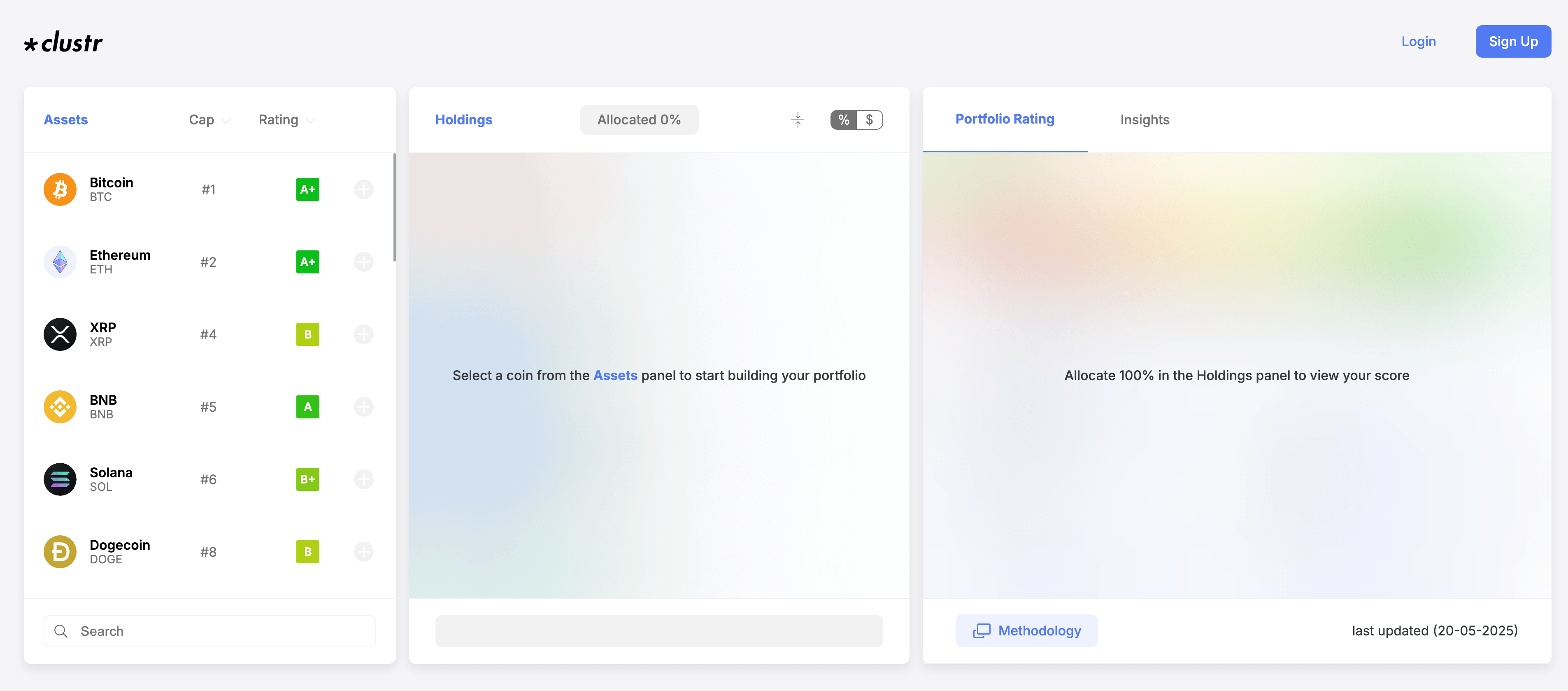Open the Portfolio Rating tab
Viewport: 1568px width, 691px height.
tap(1004, 119)
